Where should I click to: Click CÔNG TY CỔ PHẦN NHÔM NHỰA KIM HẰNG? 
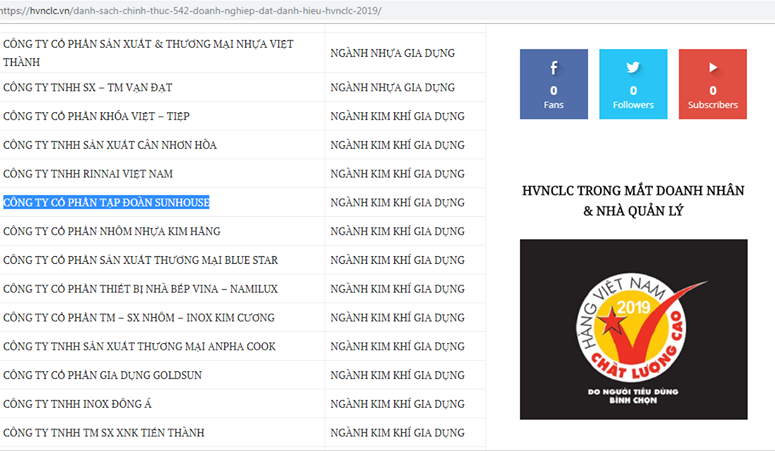112,231
